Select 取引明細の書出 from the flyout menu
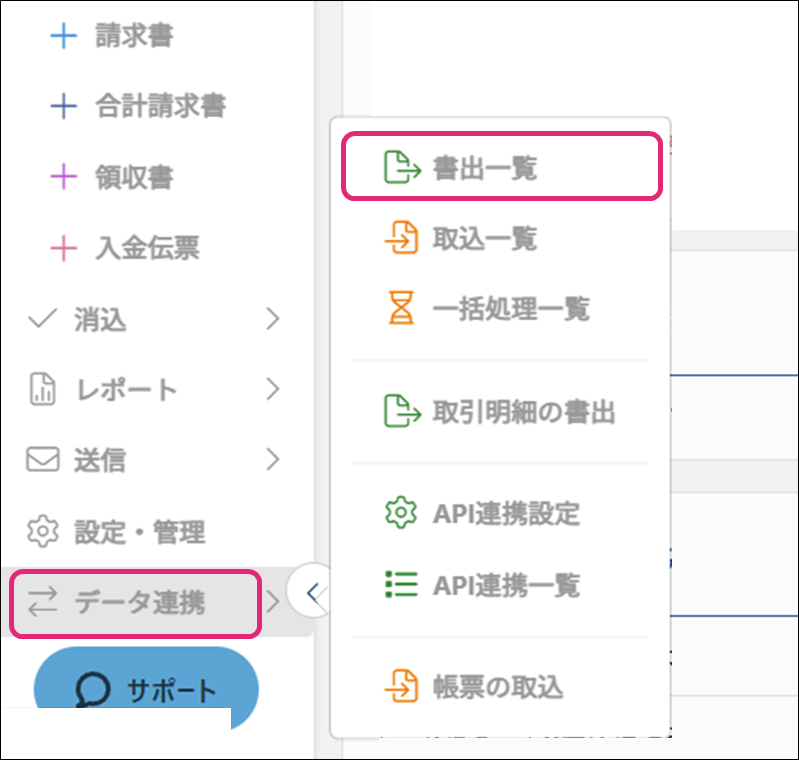Image resolution: width=799 pixels, height=760 pixels. [524, 412]
